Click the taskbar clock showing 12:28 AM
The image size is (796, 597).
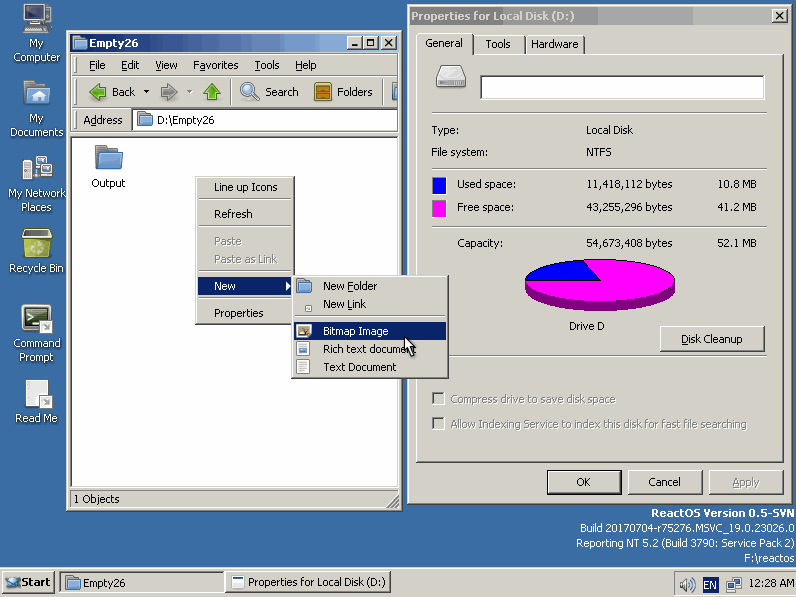click(771, 583)
